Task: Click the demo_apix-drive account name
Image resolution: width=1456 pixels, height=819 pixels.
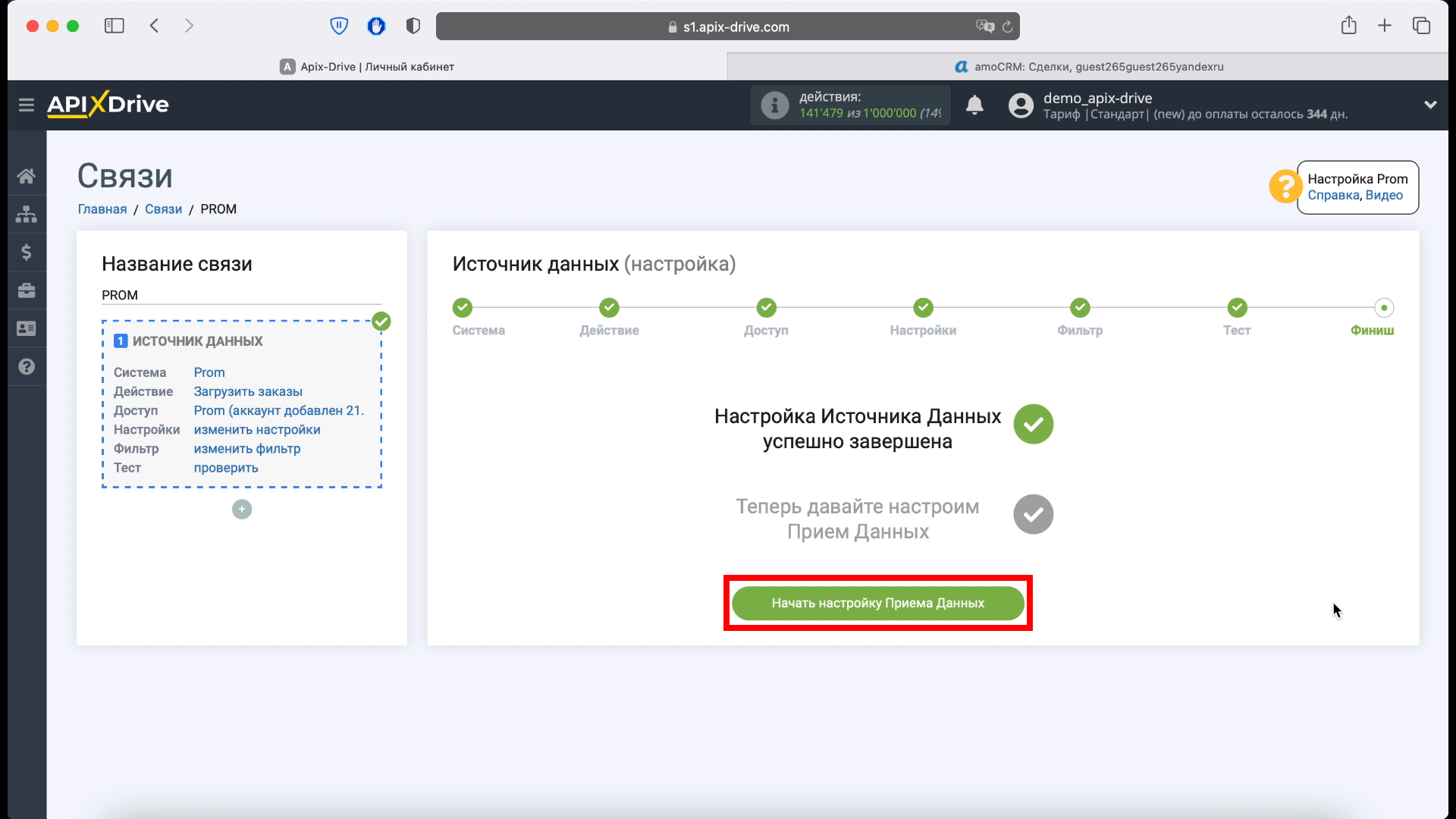Action: click(1097, 98)
